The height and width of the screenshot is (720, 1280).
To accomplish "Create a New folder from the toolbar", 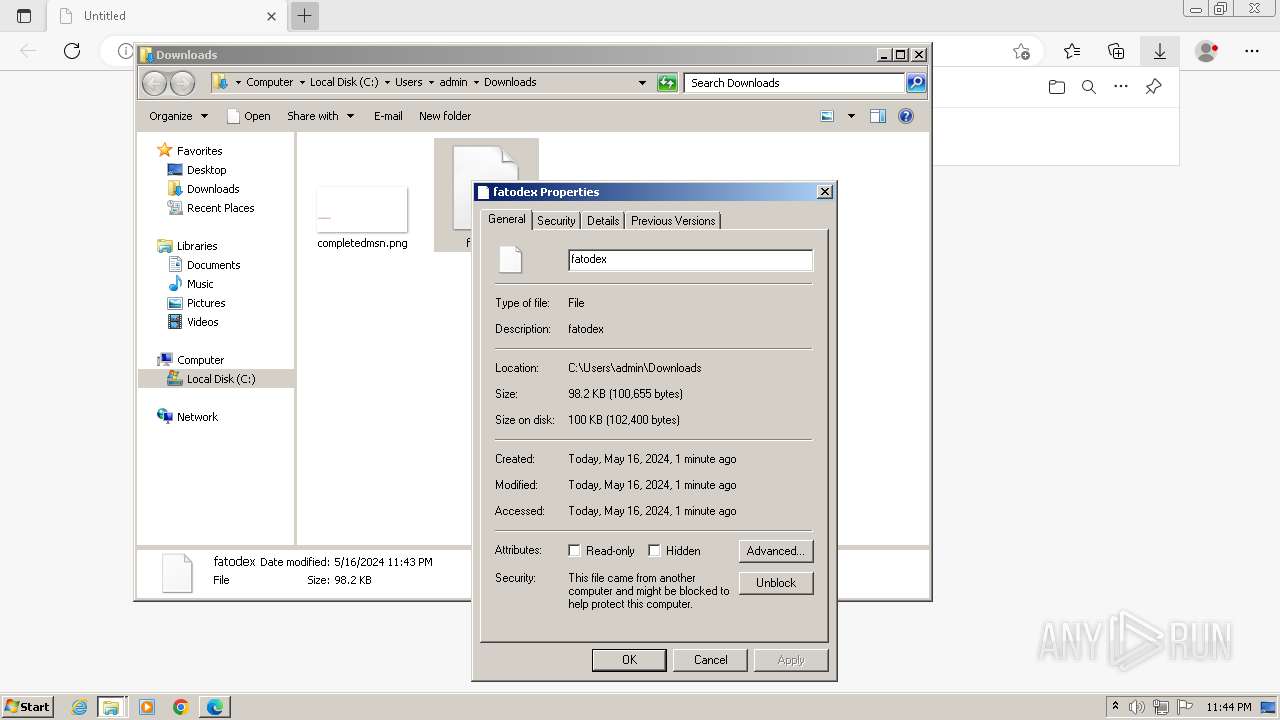I will (445, 116).
